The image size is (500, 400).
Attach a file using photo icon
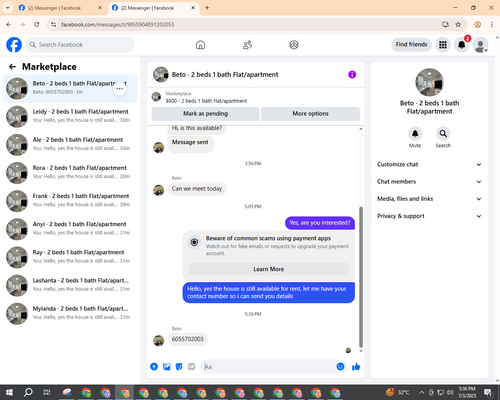click(167, 367)
